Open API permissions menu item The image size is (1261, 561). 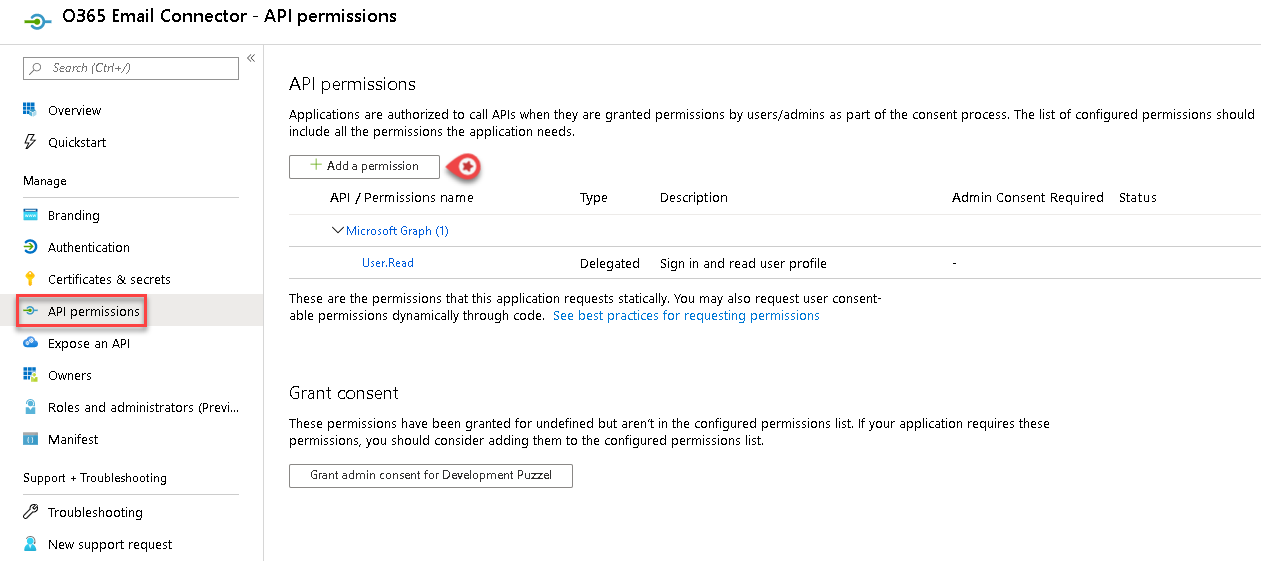[93, 311]
